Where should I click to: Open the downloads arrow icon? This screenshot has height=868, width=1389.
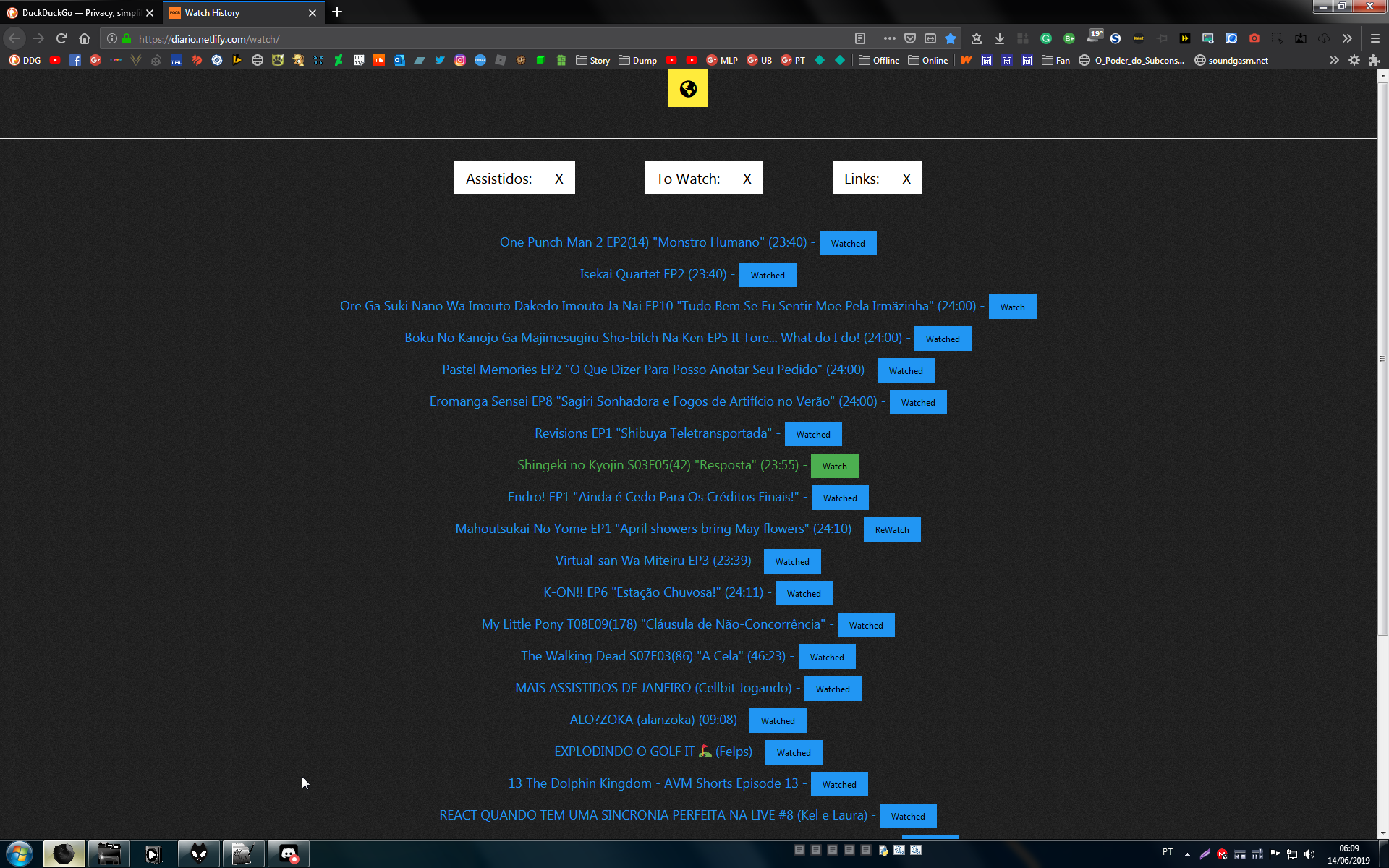1000,38
